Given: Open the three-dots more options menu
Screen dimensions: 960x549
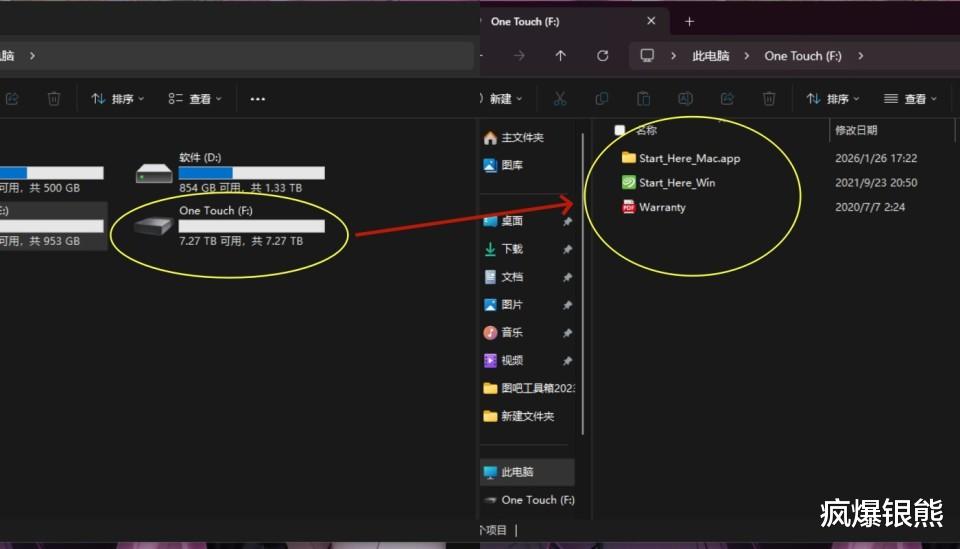Looking at the screenshot, I should coord(258,99).
